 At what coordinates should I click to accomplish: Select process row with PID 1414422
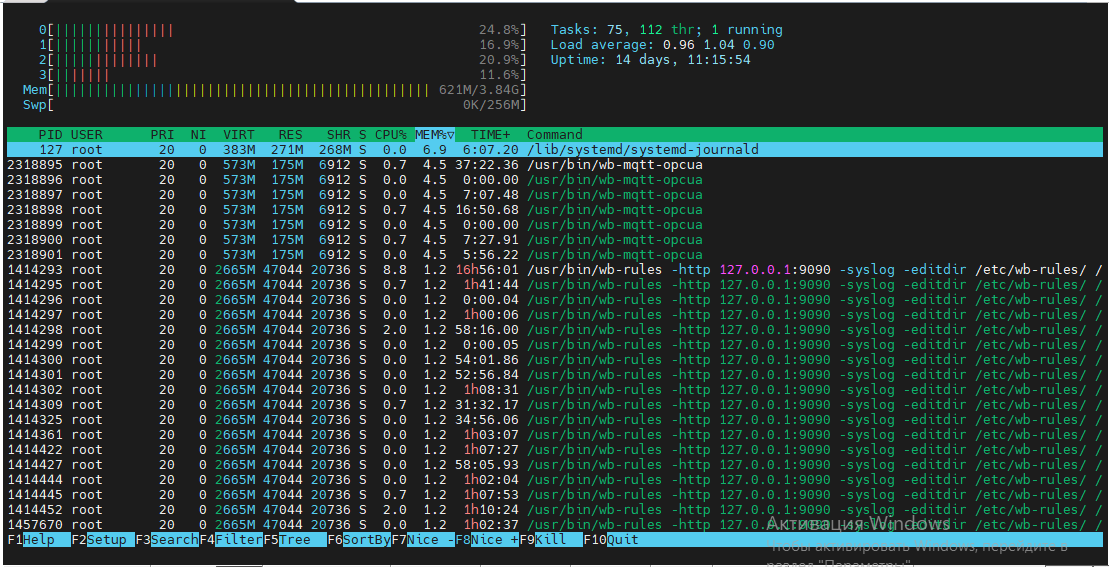(x=554, y=450)
